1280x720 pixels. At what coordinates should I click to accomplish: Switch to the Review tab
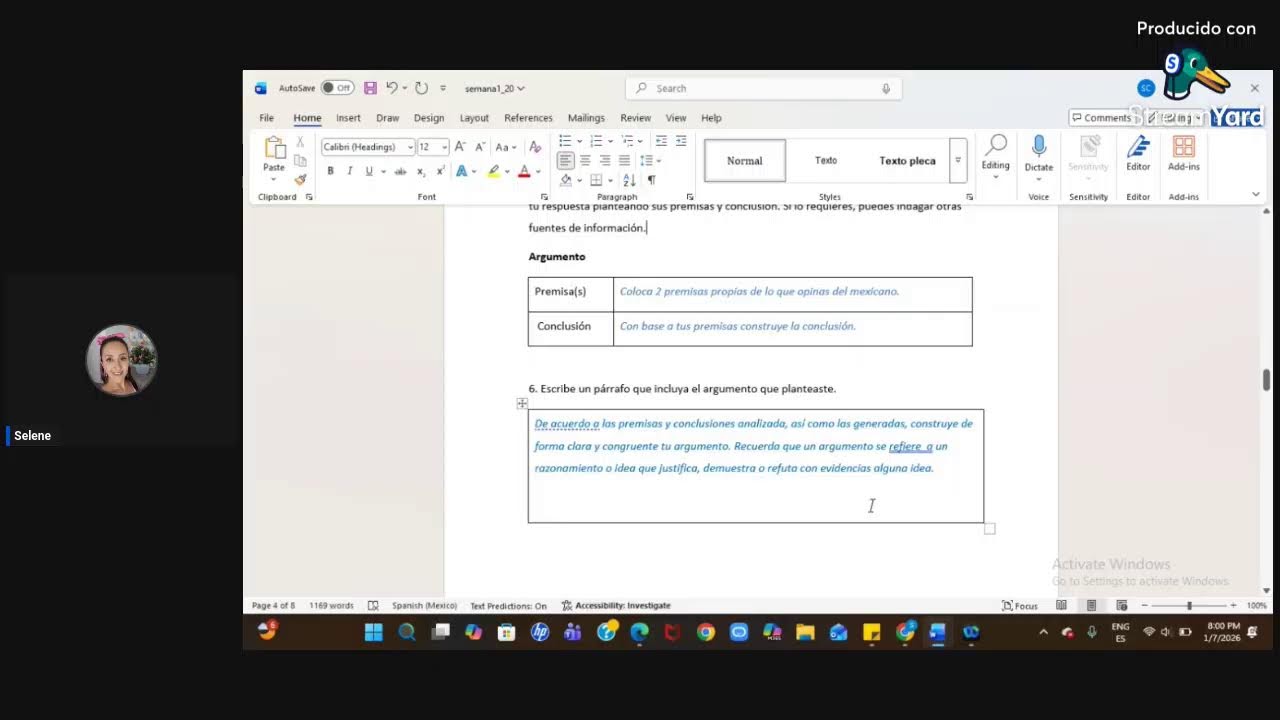coord(635,118)
